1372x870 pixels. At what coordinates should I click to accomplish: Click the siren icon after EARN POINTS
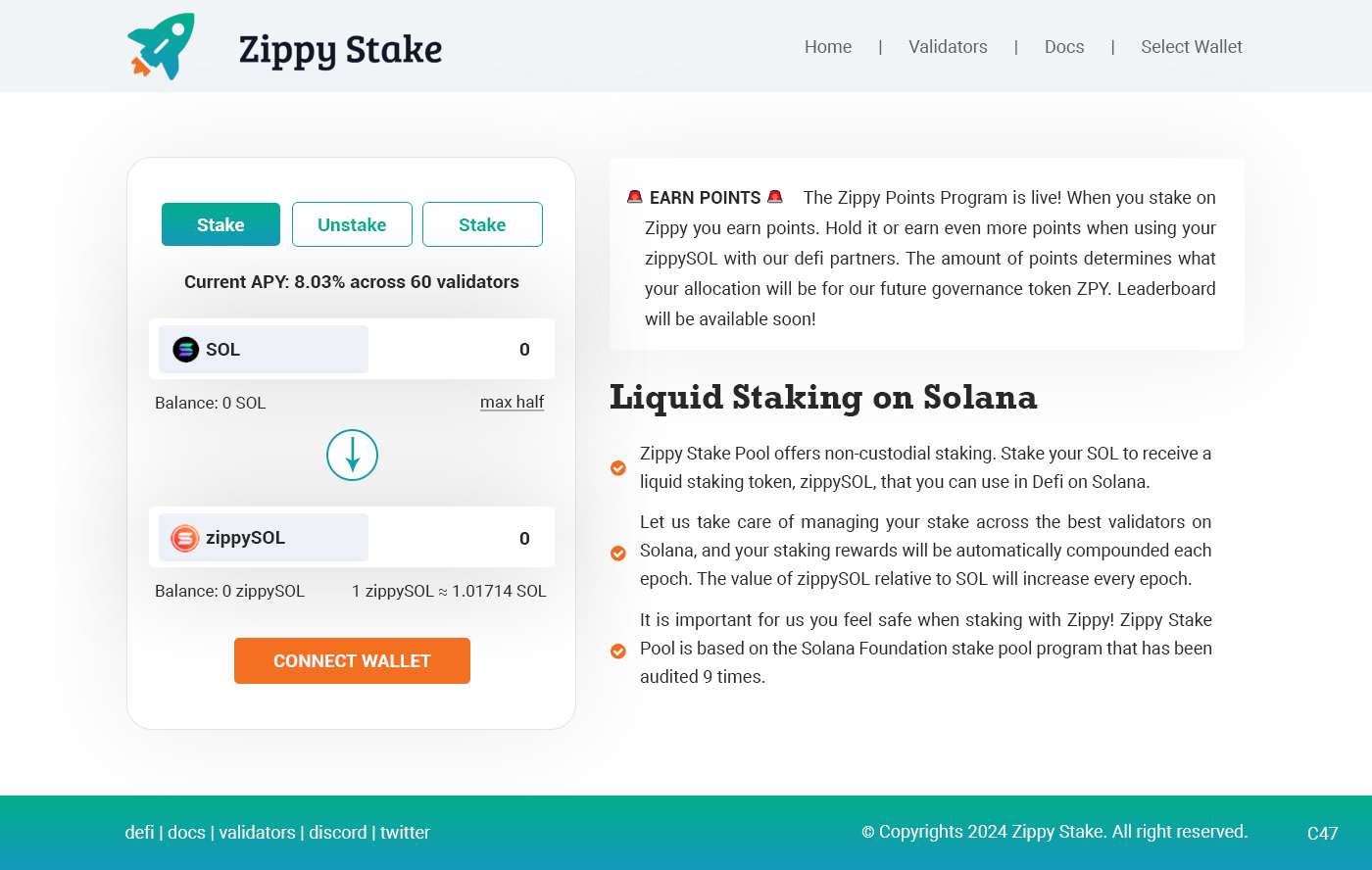775,196
